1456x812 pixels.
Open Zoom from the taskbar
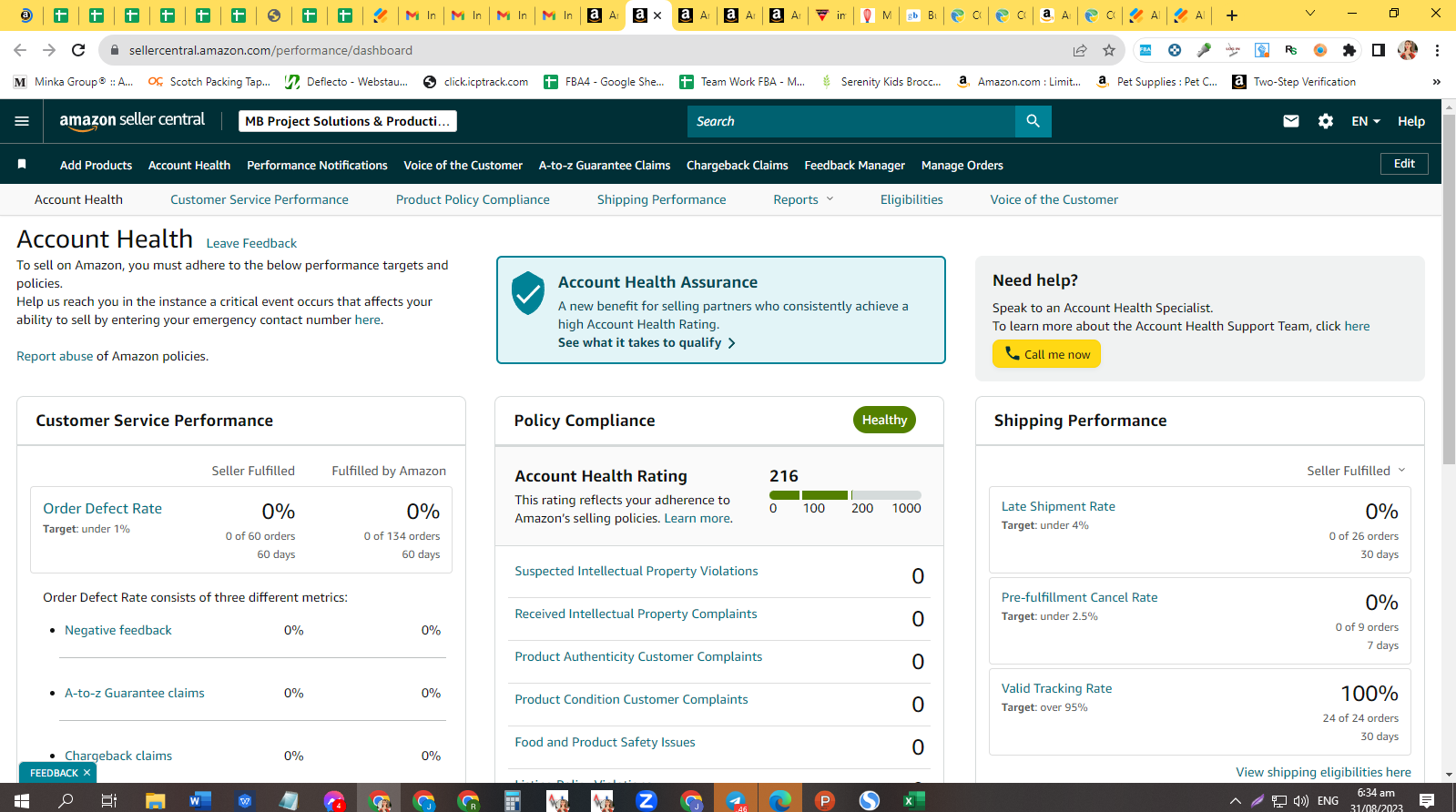coord(646,800)
